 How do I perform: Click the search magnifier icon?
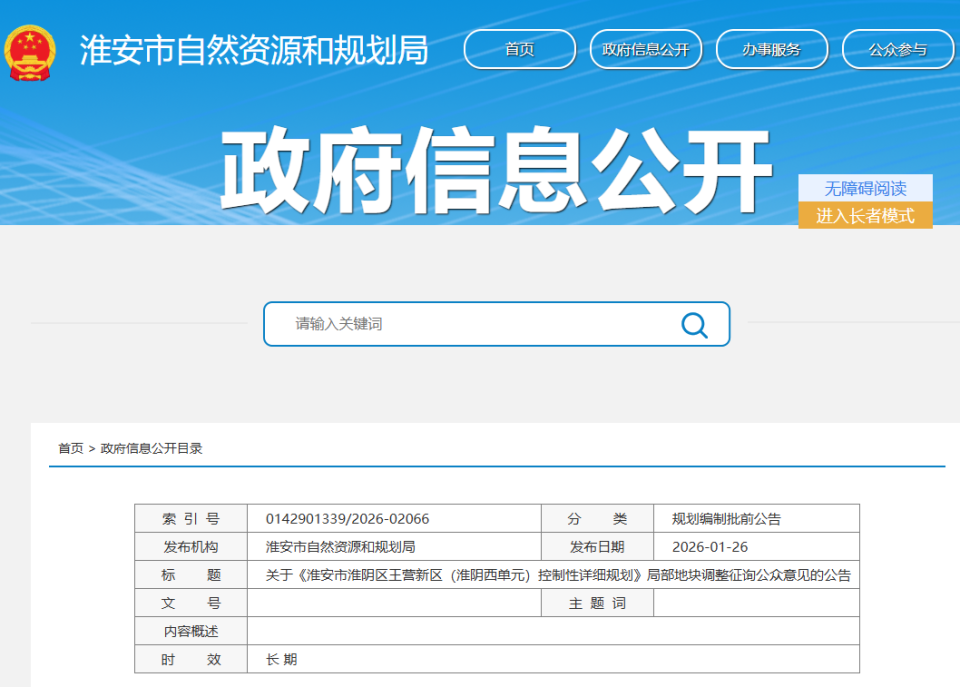[x=693, y=324]
